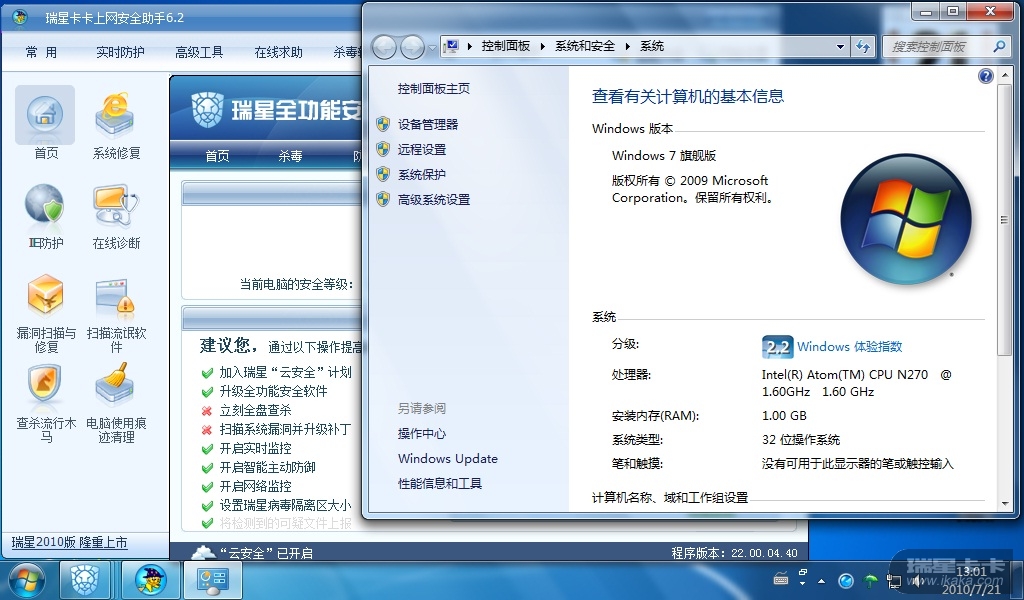Open the 首页 home icon in Kaka sidebar
The width and height of the screenshot is (1024, 600).
(x=45, y=114)
